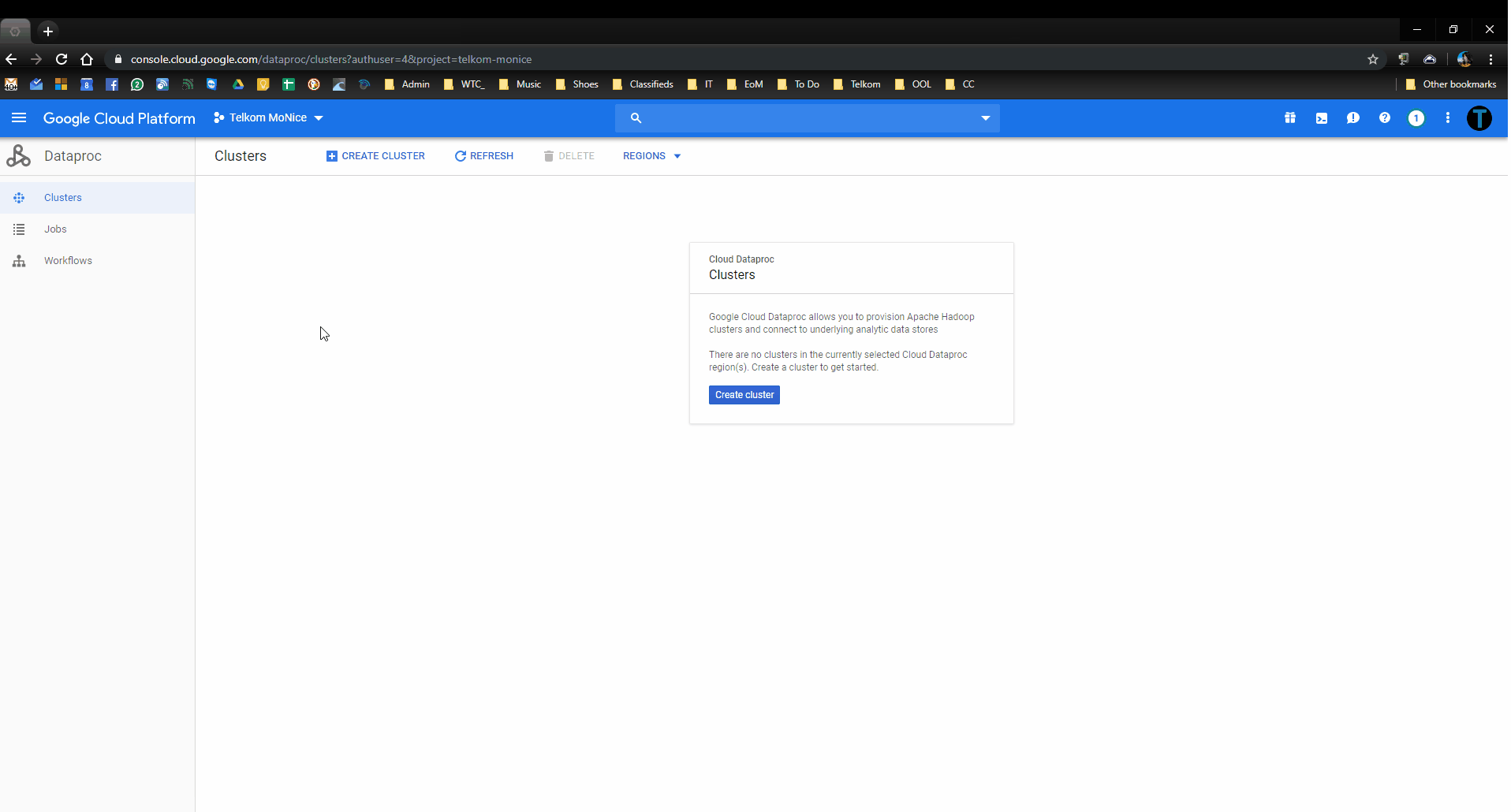Open the Classifieds bookmarks folder
Image resolution: width=1511 pixels, height=812 pixels.
coord(643,84)
